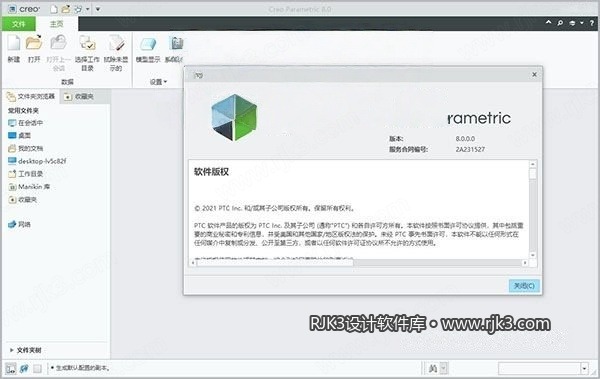Click the find binoculars icon in status bar
Screen dimensions: 600x379
(433, 368)
